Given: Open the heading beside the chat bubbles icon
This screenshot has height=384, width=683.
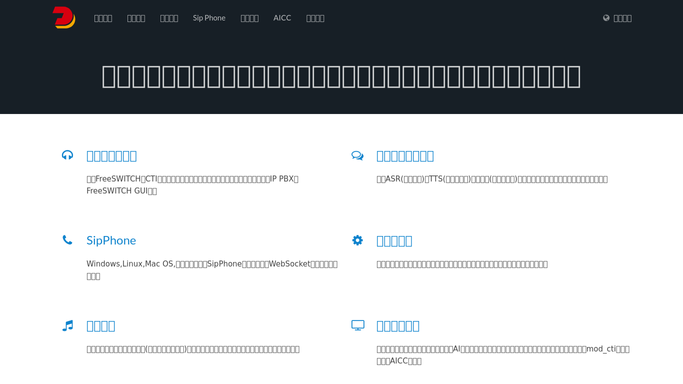Looking at the screenshot, I should [x=405, y=156].
